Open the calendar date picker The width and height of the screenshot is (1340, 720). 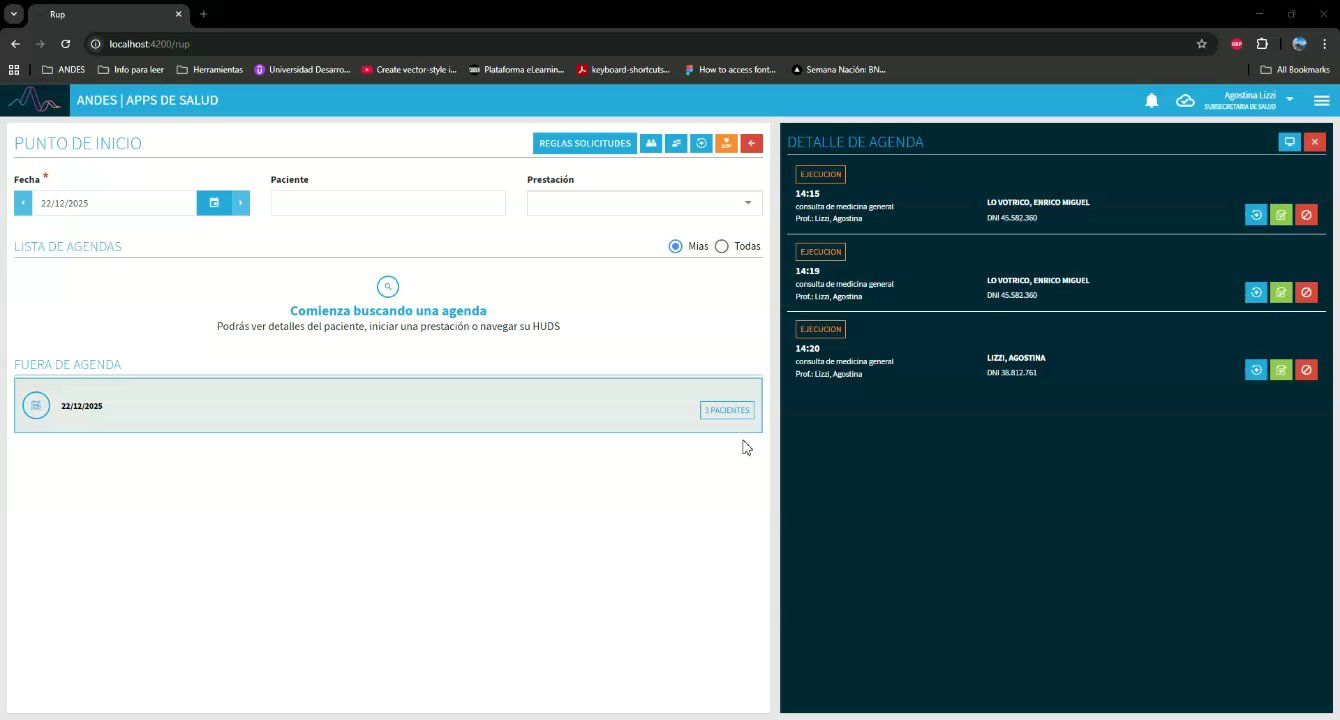coord(214,203)
